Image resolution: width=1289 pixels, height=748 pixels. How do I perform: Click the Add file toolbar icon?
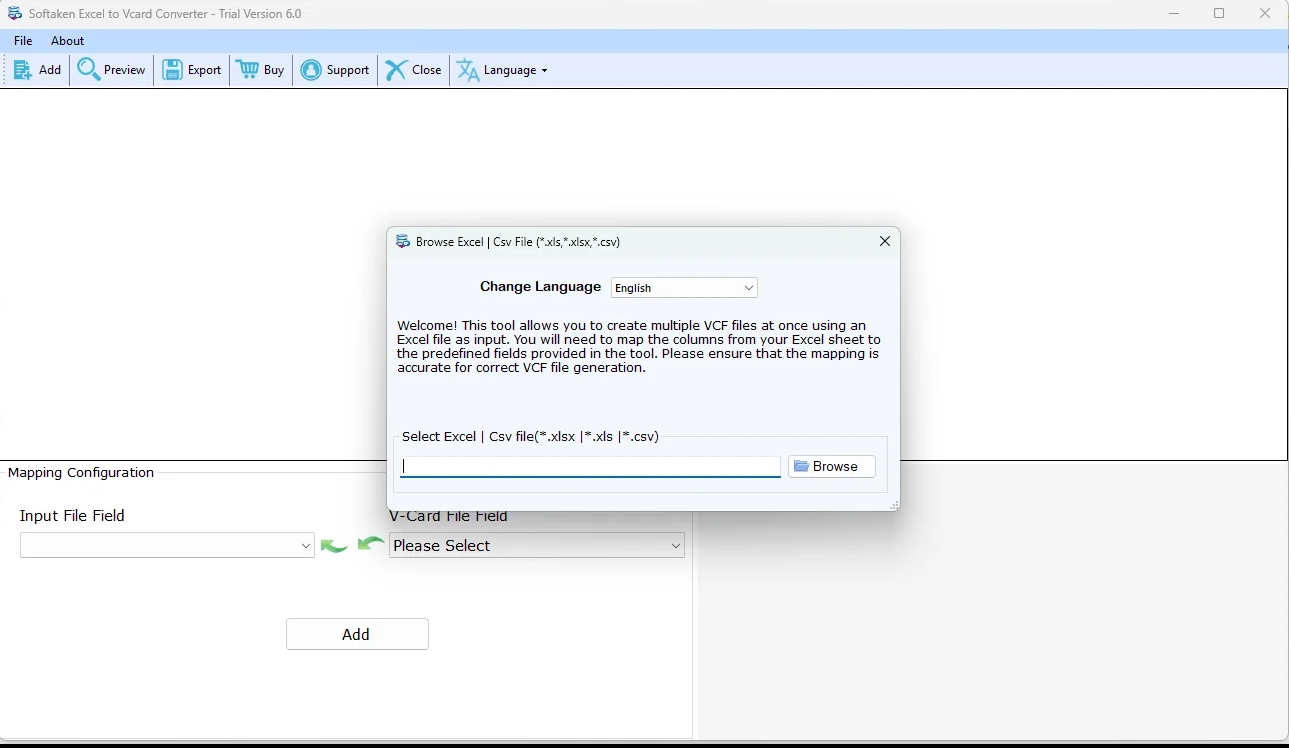click(37, 70)
